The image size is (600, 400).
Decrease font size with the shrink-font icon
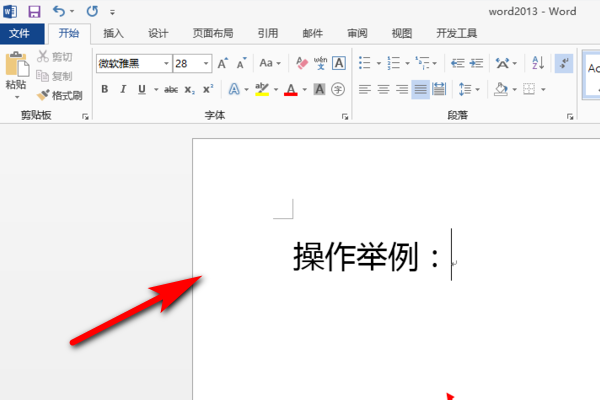pos(241,63)
